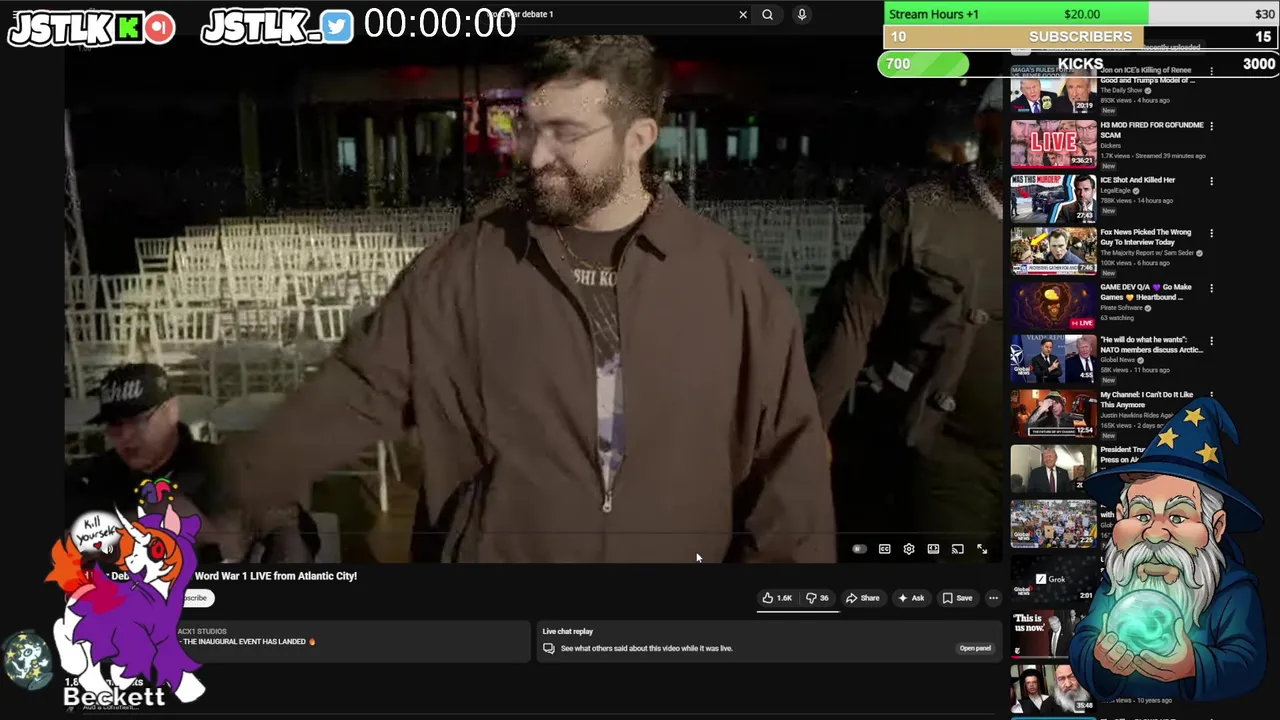This screenshot has width=1280, height=720.
Task: Click the live chat replay icon
Action: (548, 648)
